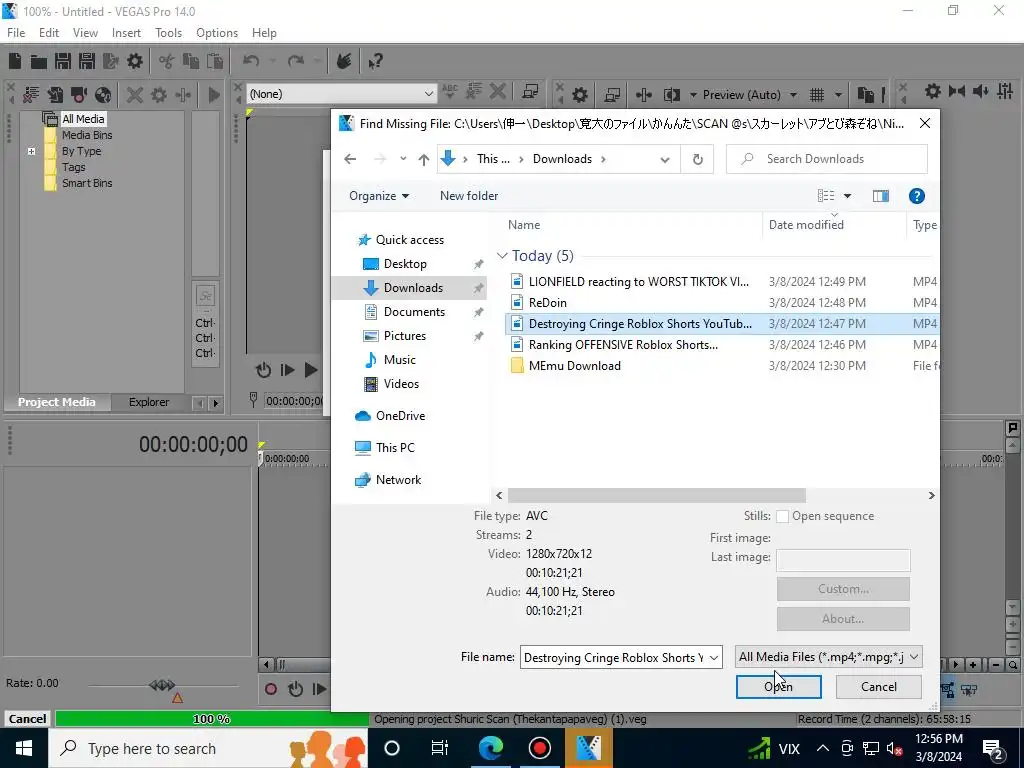Click New project icon in VEGAS toolbar

point(15,61)
